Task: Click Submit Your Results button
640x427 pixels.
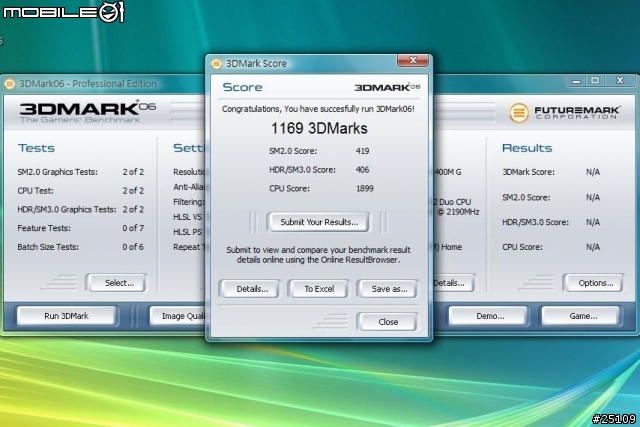Action: [318, 222]
